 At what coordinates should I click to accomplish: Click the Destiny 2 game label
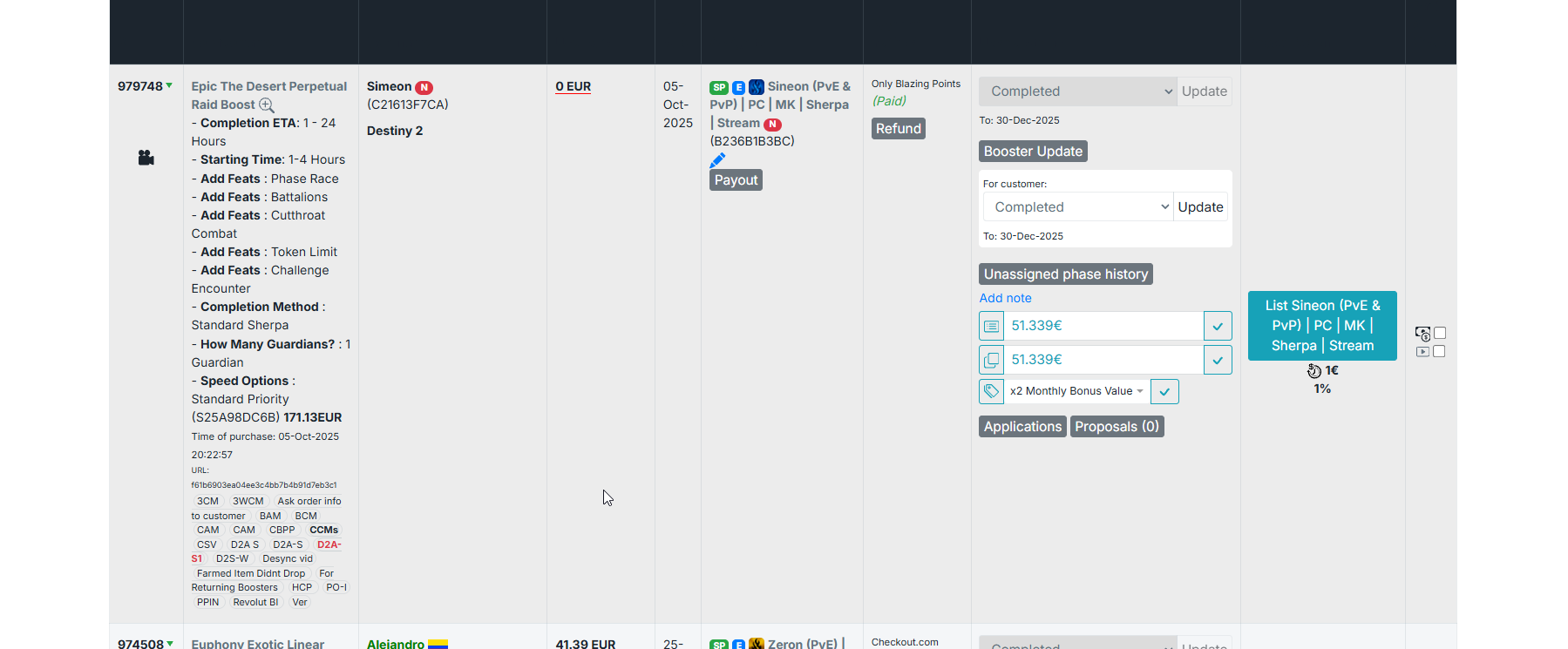tap(395, 132)
